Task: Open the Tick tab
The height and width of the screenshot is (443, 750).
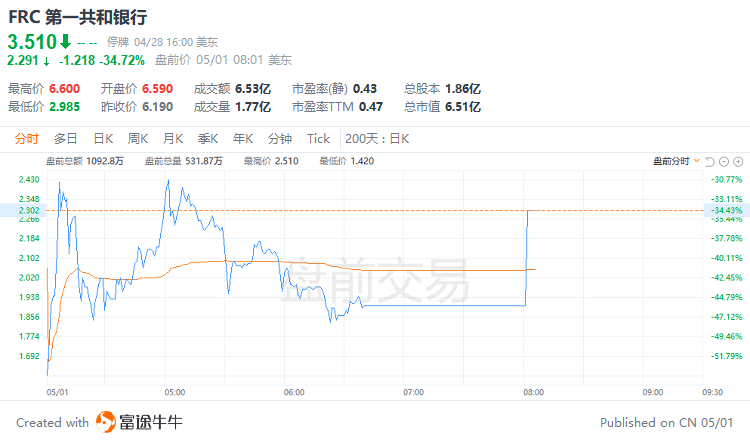Action: (x=319, y=139)
